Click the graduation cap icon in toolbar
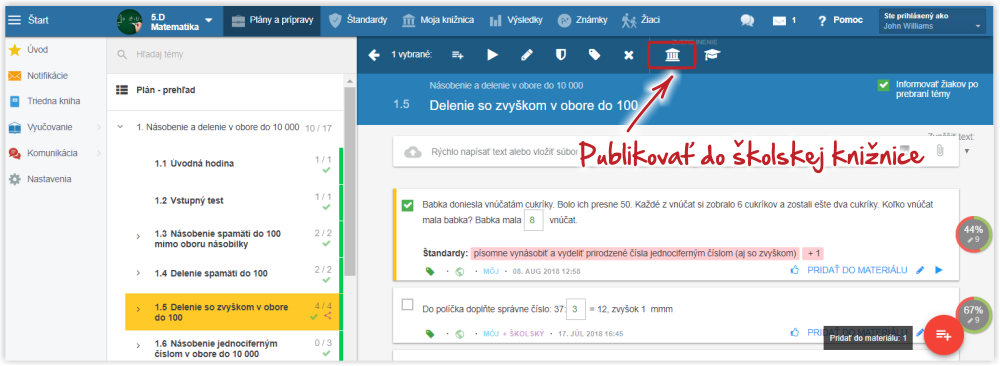 click(712, 55)
